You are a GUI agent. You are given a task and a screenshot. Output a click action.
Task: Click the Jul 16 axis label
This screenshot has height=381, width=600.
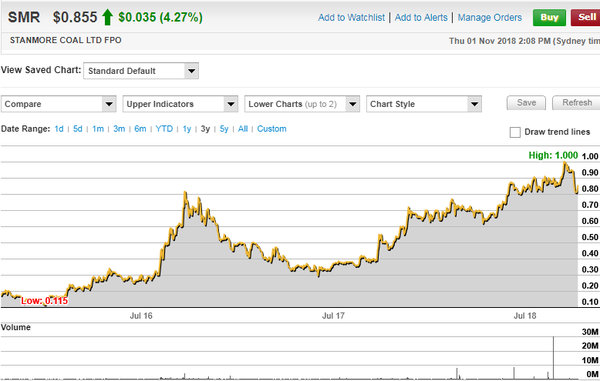click(x=141, y=316)
